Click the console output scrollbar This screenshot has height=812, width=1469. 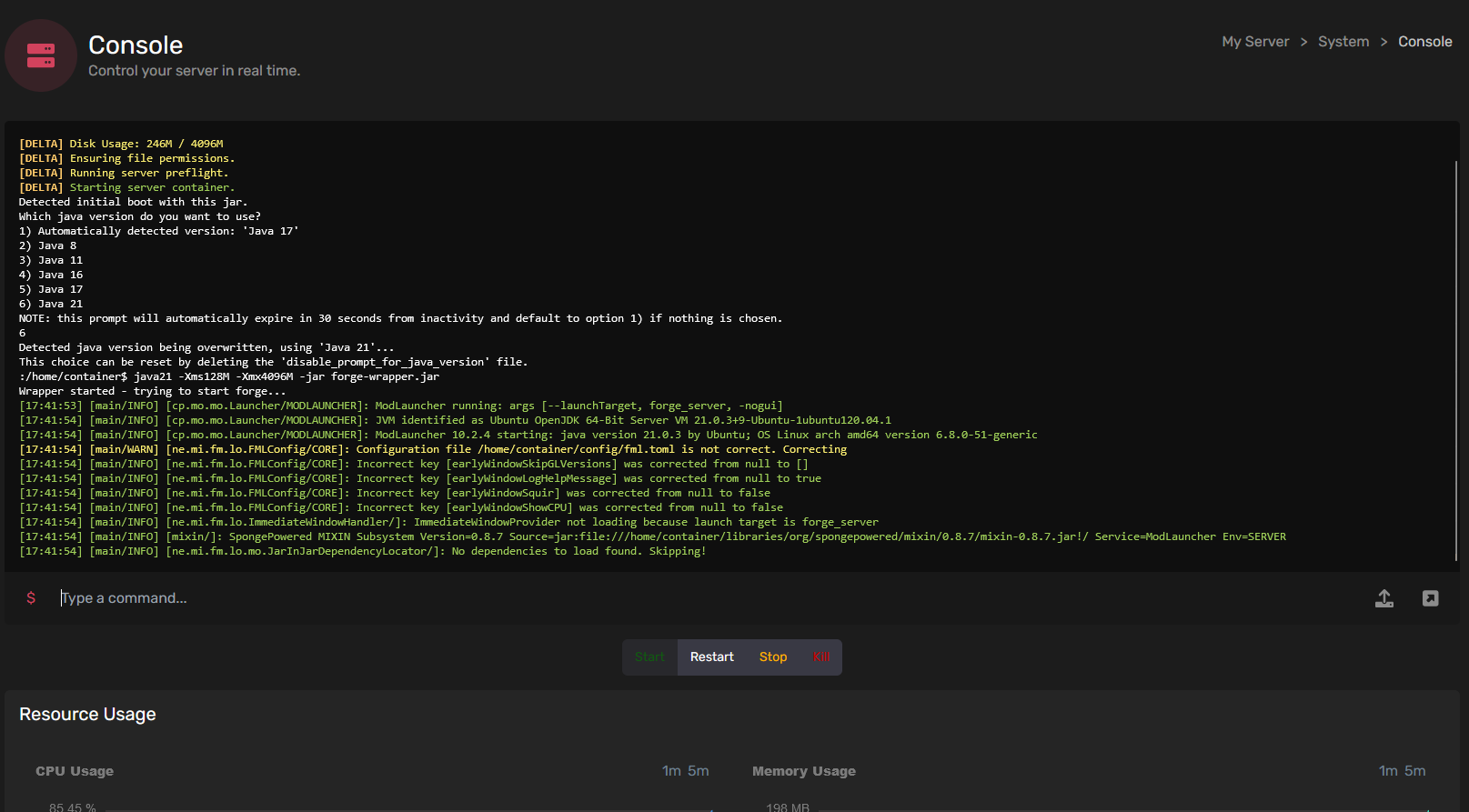1455,364
